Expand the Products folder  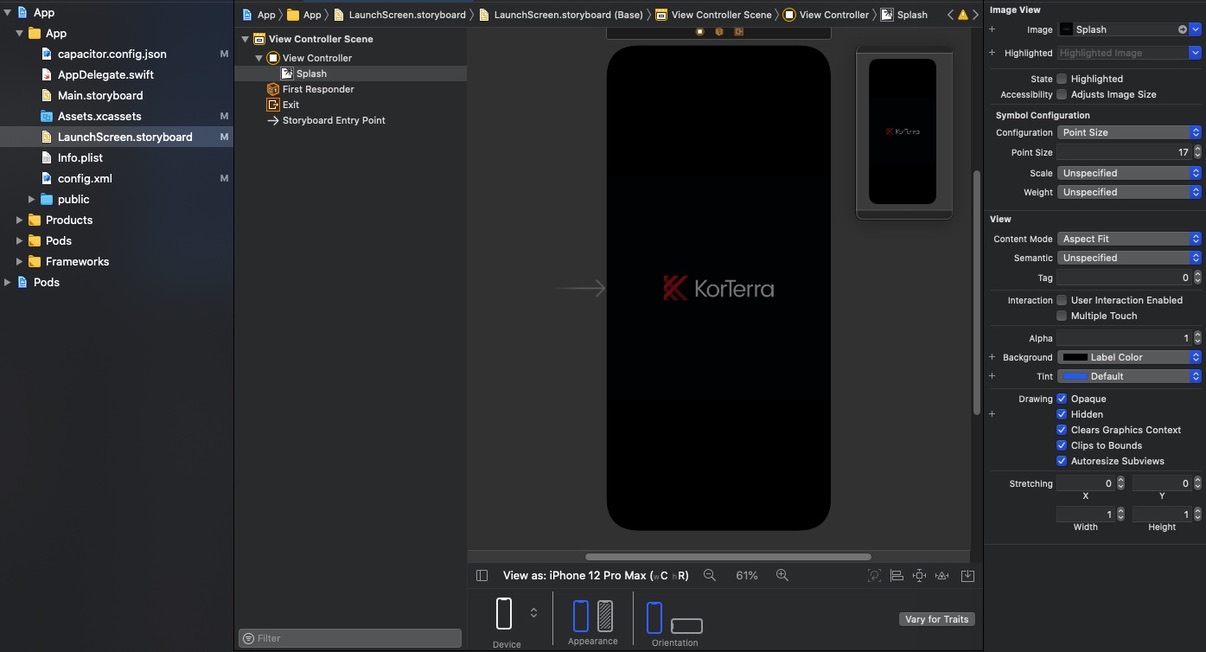pos(19,220)
